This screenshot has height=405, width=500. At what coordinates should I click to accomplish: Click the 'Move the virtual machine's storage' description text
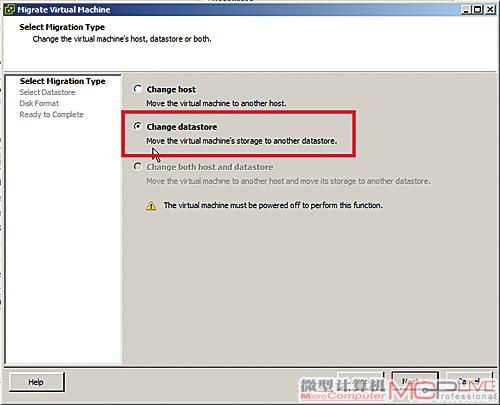pos(242,141)
